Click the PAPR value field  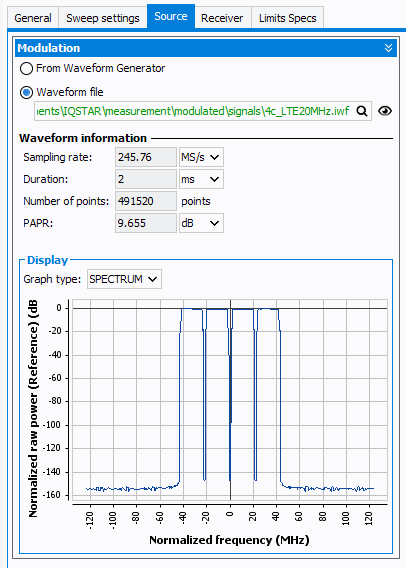[146, 223]
